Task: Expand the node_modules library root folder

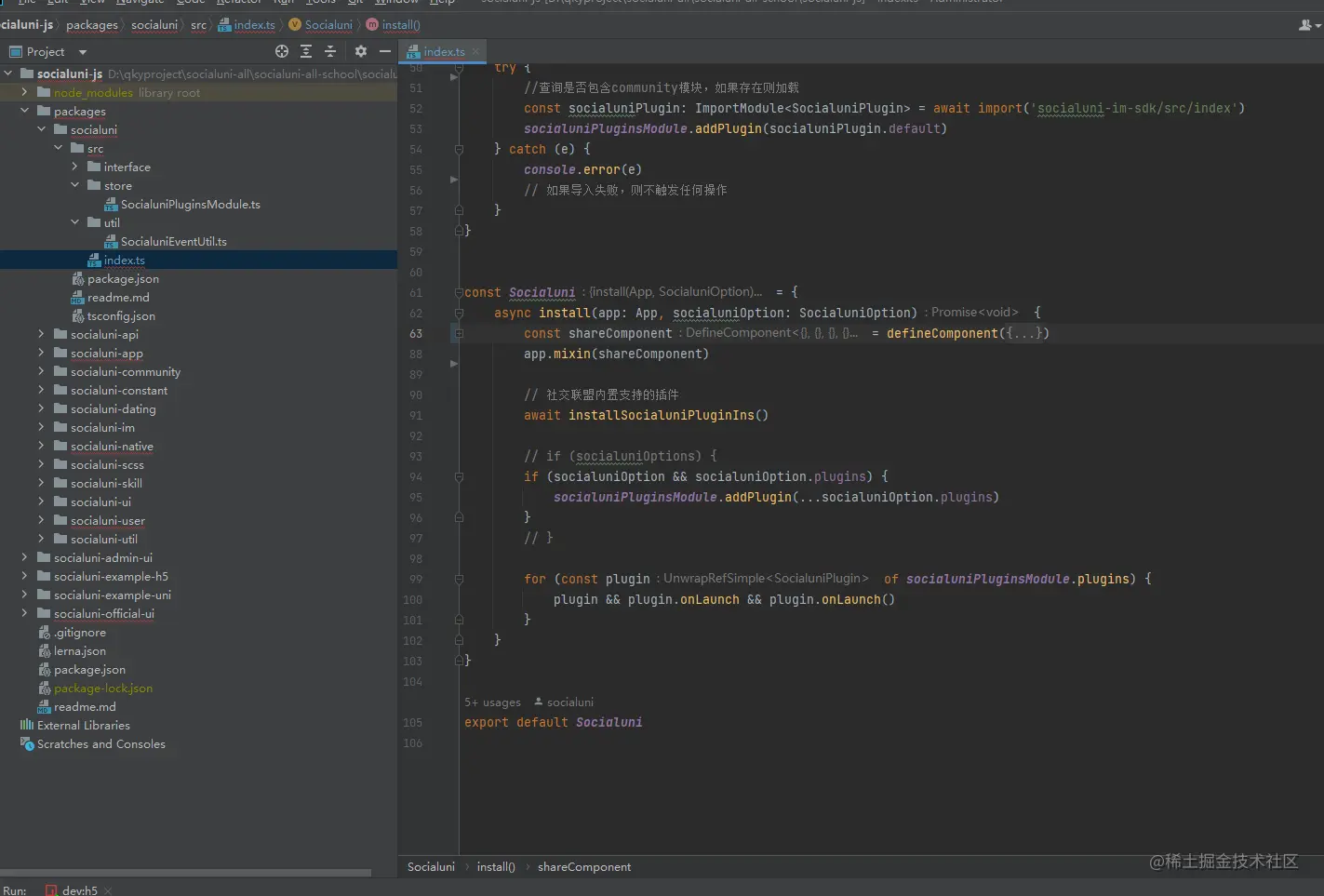Action: 24,92
